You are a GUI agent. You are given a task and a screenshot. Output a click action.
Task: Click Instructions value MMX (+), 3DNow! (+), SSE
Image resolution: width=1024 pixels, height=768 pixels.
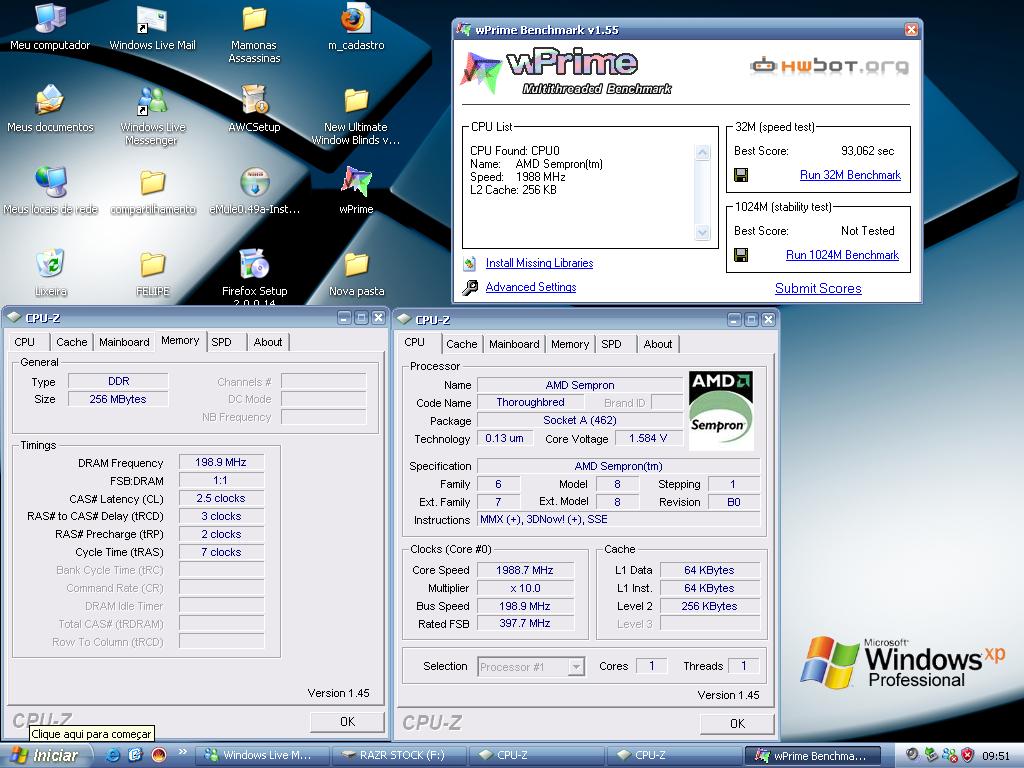pyautogui.click(x=618, y=520)
